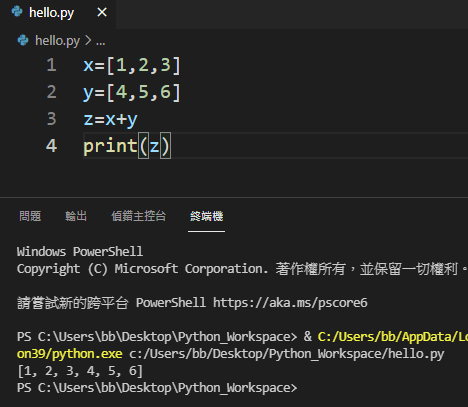This screenshot has width=468, height=407.
Task: Click line number 3 in the gutter
Action: click(x=51, y=119)
